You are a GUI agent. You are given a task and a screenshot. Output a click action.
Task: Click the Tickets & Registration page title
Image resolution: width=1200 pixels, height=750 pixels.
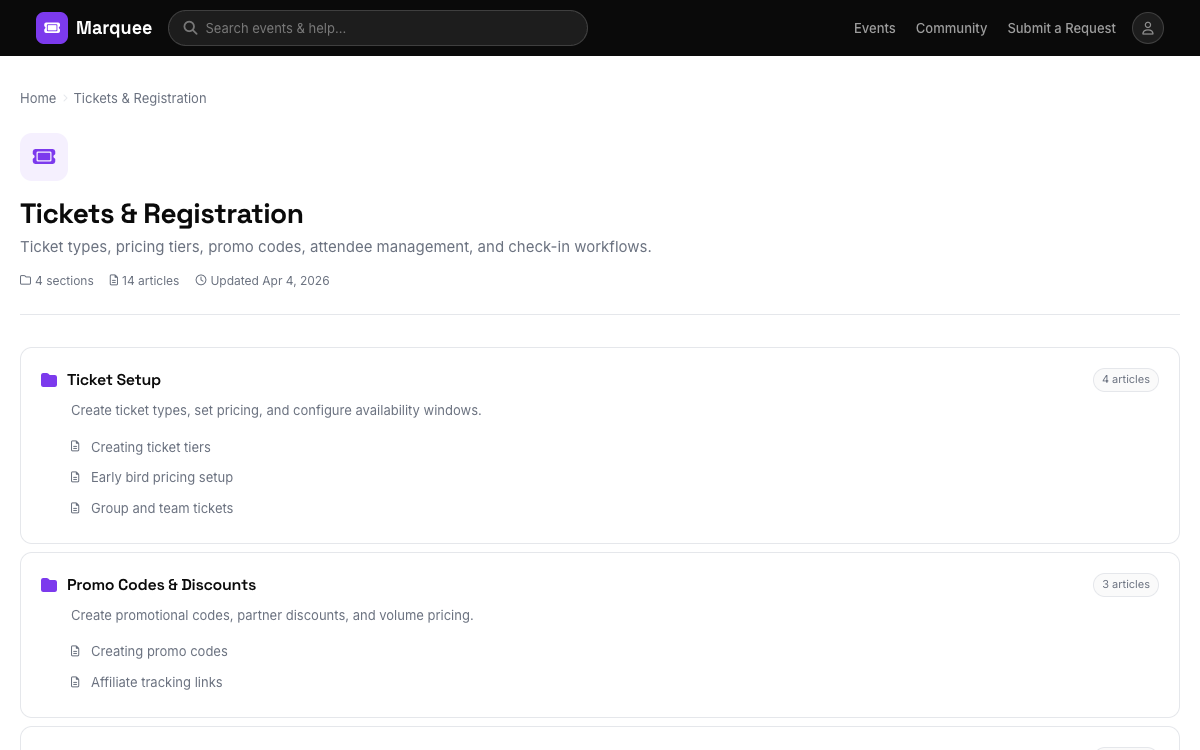click(162, 214)
